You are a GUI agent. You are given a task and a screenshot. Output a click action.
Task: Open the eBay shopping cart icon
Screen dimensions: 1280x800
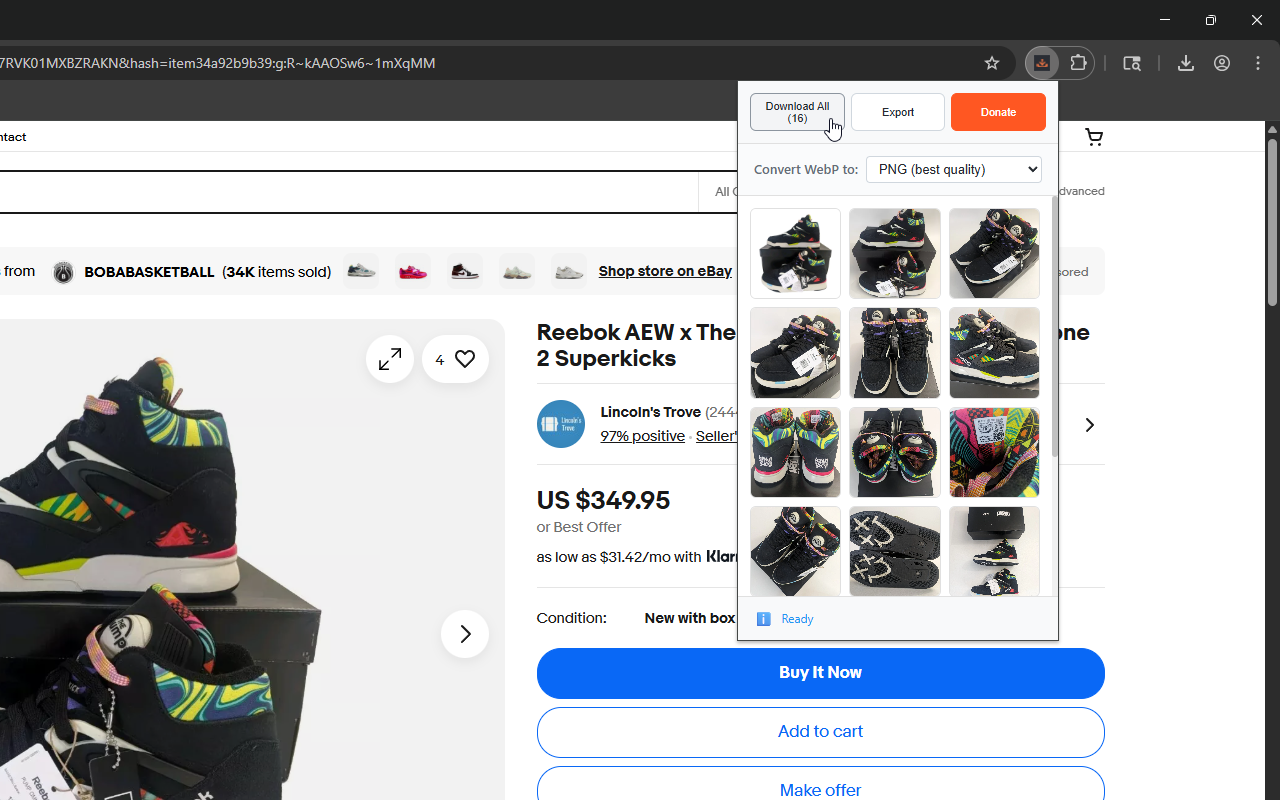coord(1094,137)
